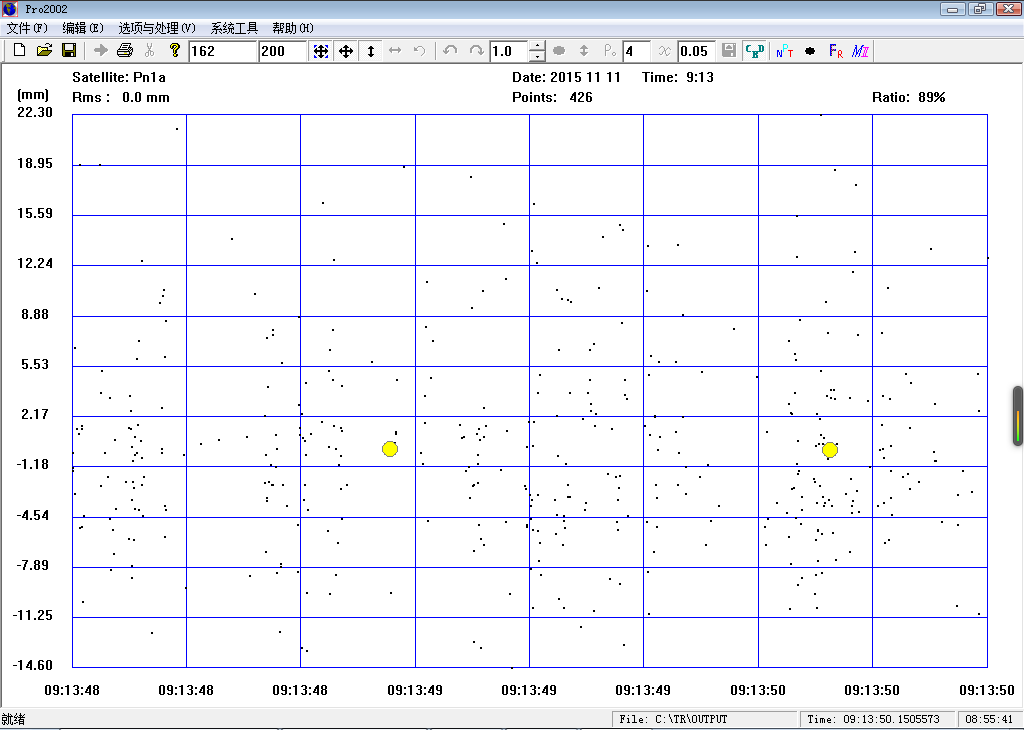Print the plot with the printer icon
The image size is (1024, 730).
[x=125, y=50]
